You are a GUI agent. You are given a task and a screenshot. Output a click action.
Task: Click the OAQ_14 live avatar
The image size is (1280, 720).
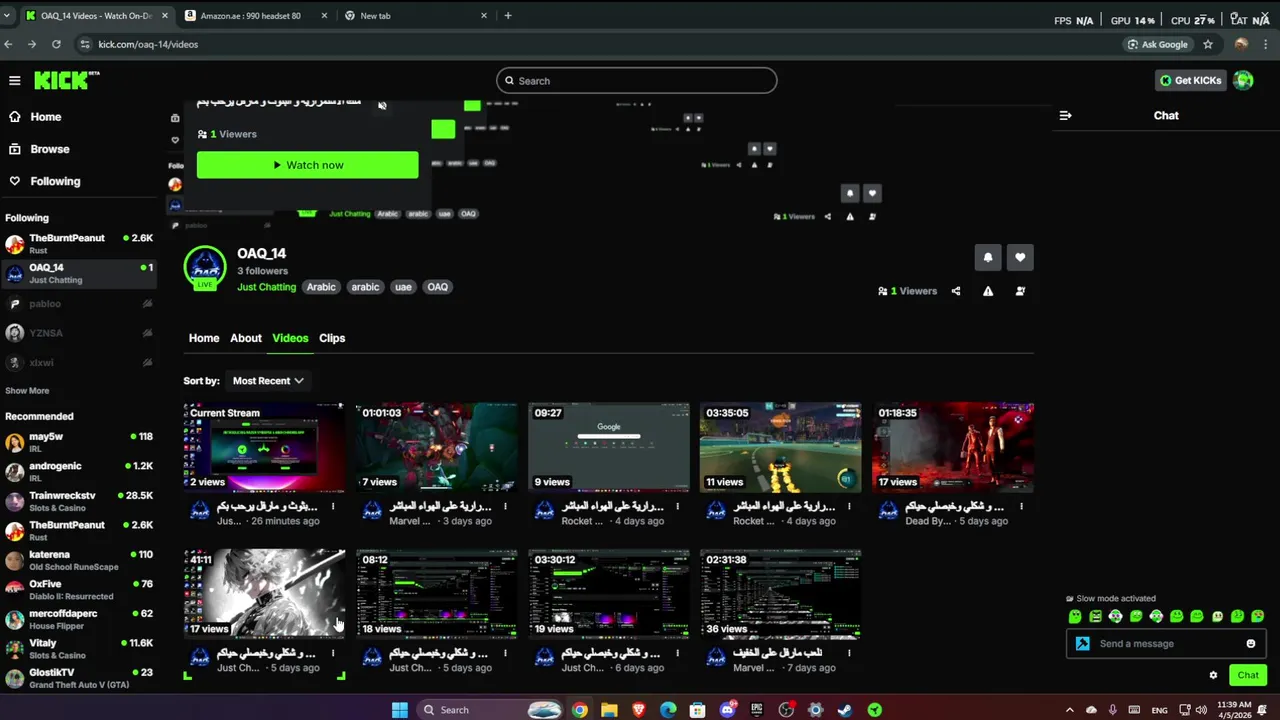tap(205, 268)
